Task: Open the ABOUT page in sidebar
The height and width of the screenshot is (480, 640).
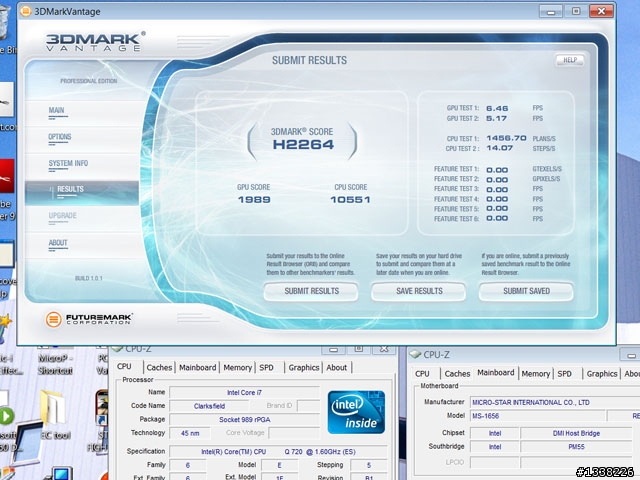Action: point(58,243)
